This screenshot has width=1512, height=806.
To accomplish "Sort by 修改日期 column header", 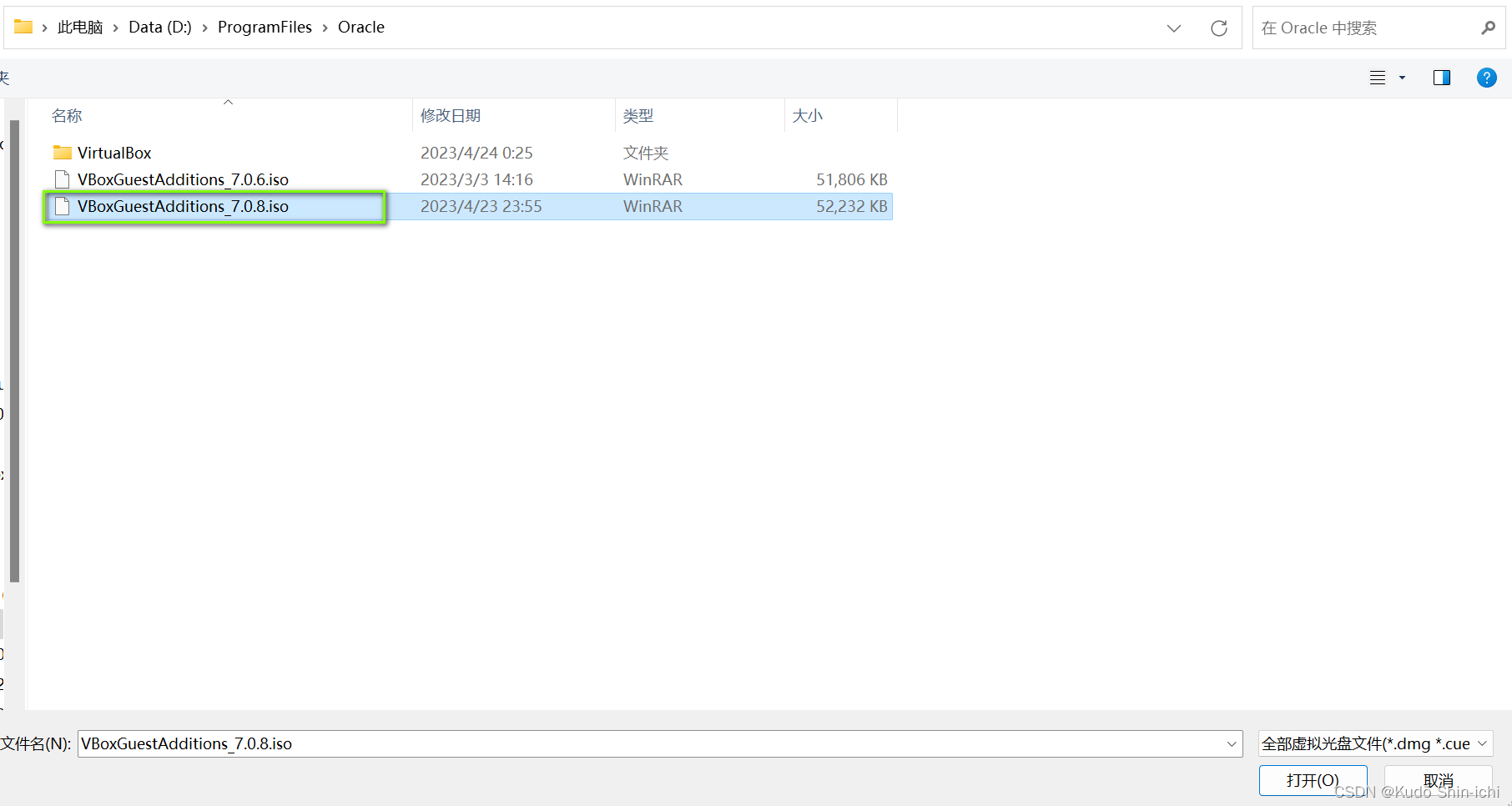I will 451,116.
